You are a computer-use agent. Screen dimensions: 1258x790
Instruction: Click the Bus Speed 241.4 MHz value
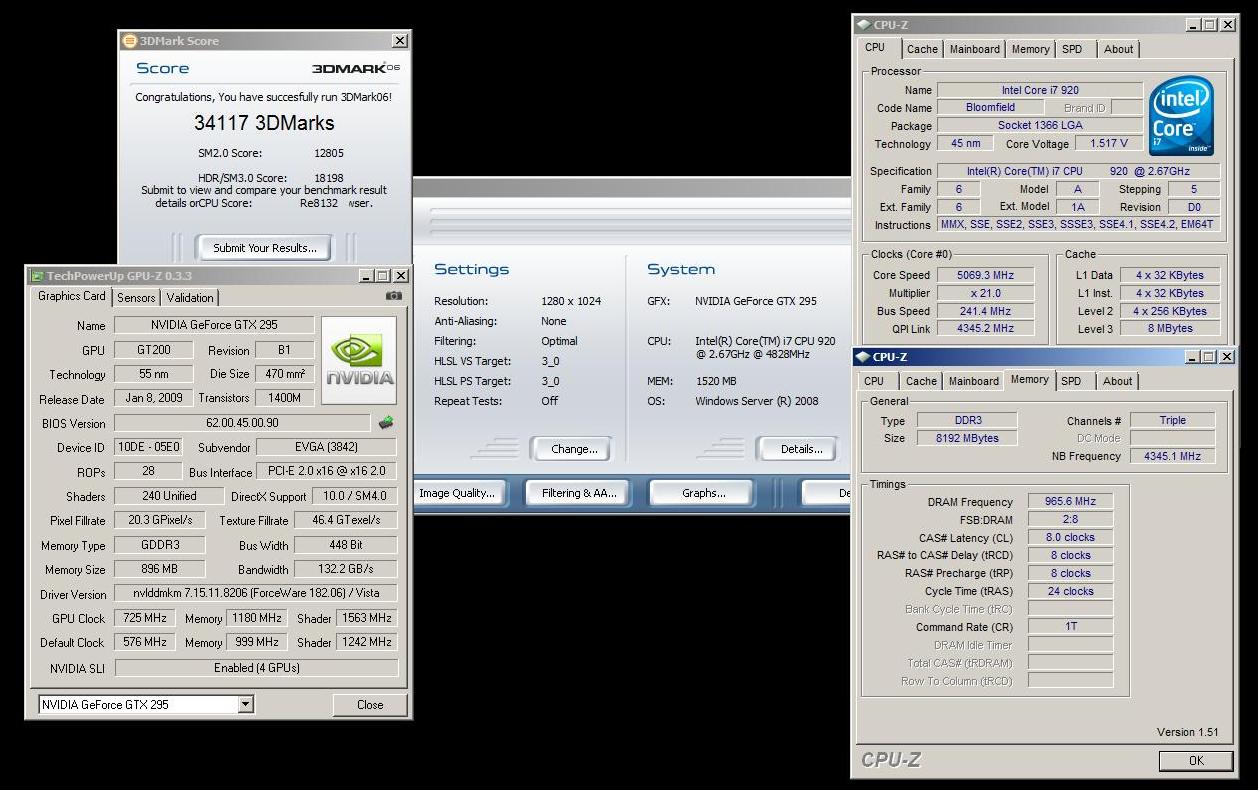click(985, 311)
